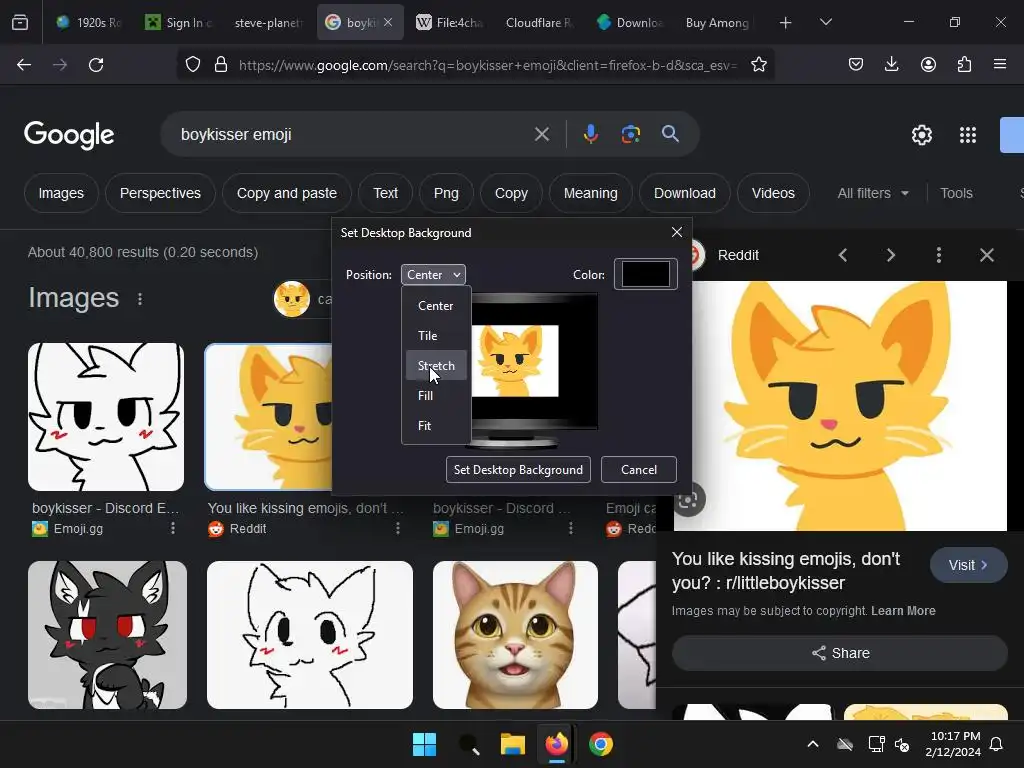The height and width of the screenshot is (768, 1024).
Task: Switch to the Buy Among tab
Action: click(x=716, y=23)
